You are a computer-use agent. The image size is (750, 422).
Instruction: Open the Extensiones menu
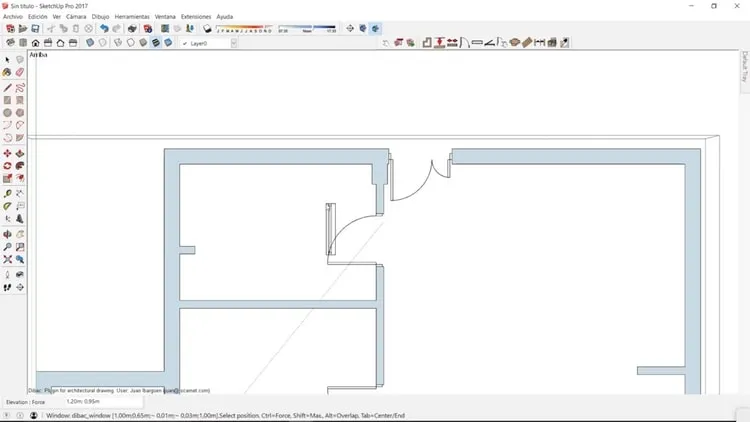pyautogui.click(x=196, y=17)
